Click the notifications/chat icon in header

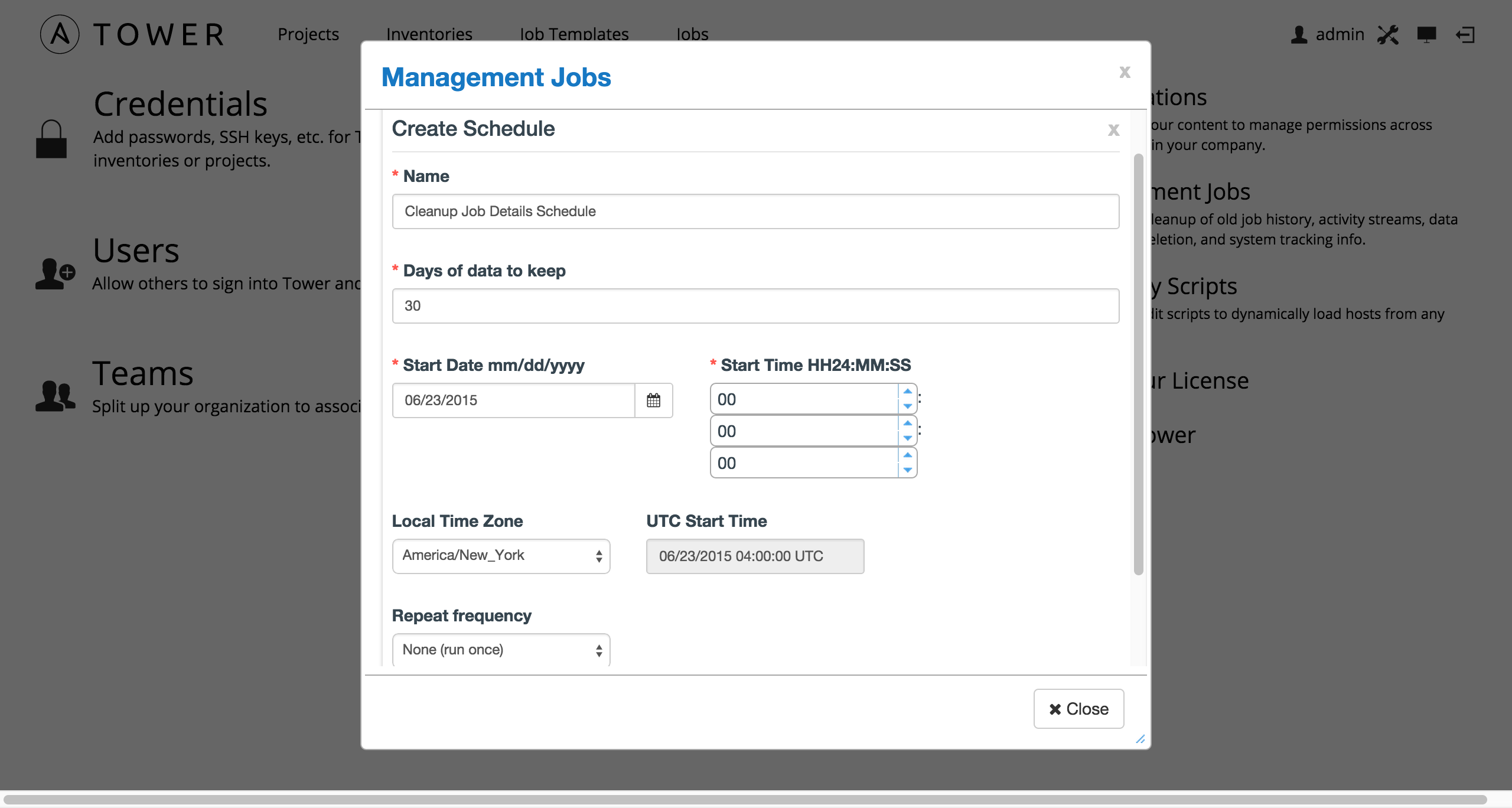point(1426,34)
